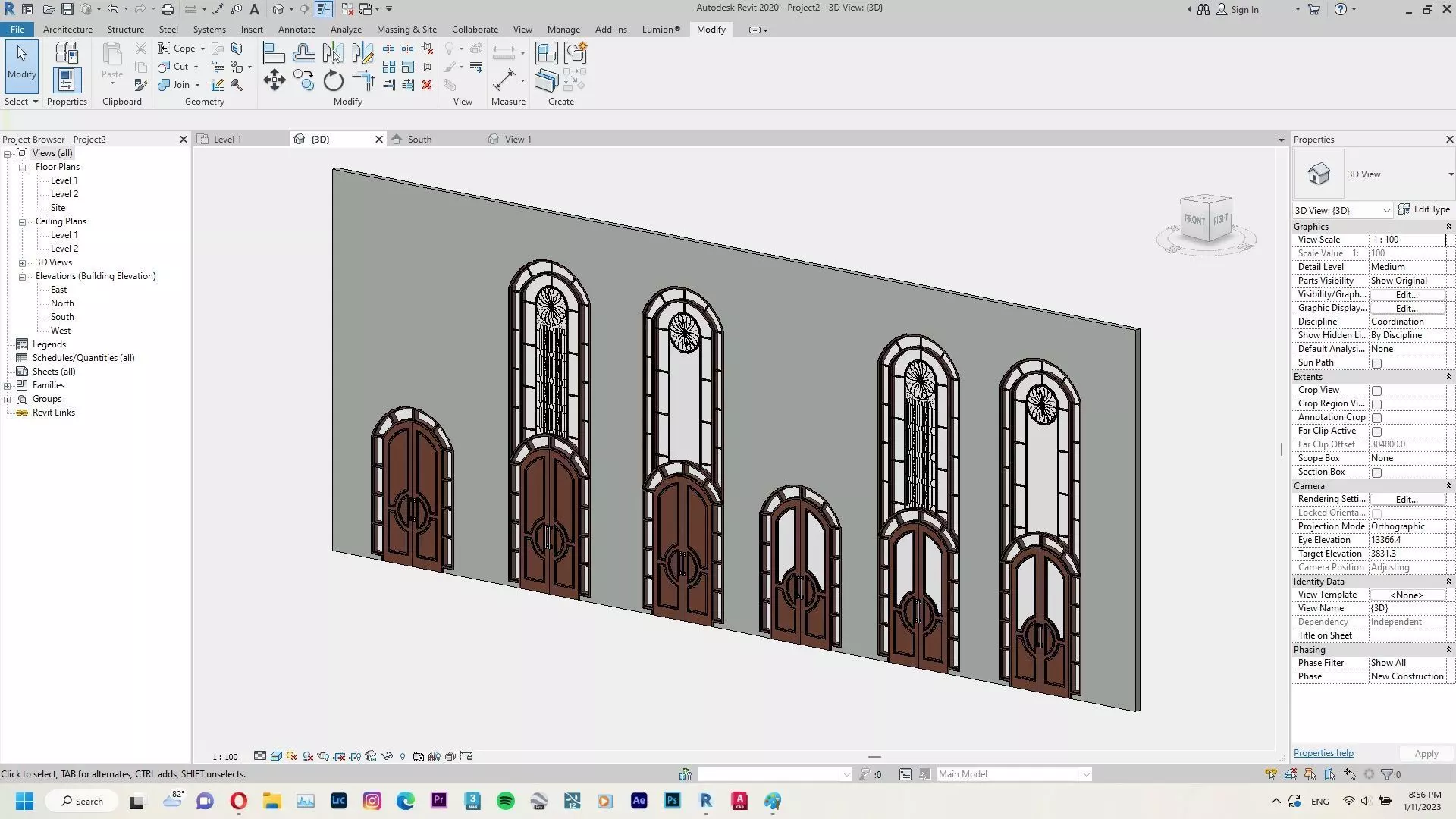Click the Edit Type button
The image size is (1456, 819).
(1424, 209)
